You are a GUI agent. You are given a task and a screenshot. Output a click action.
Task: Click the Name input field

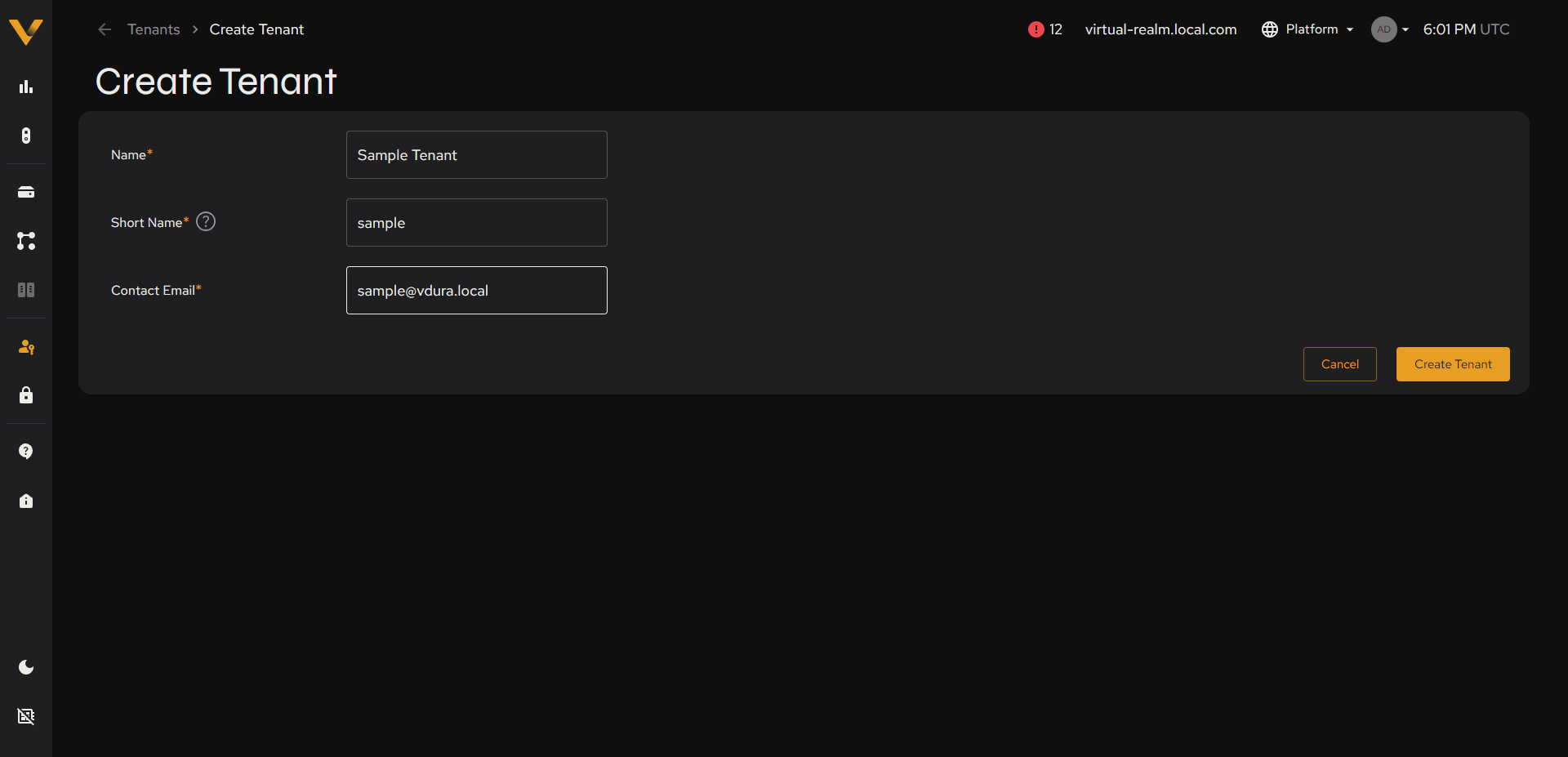coord(477,154)
